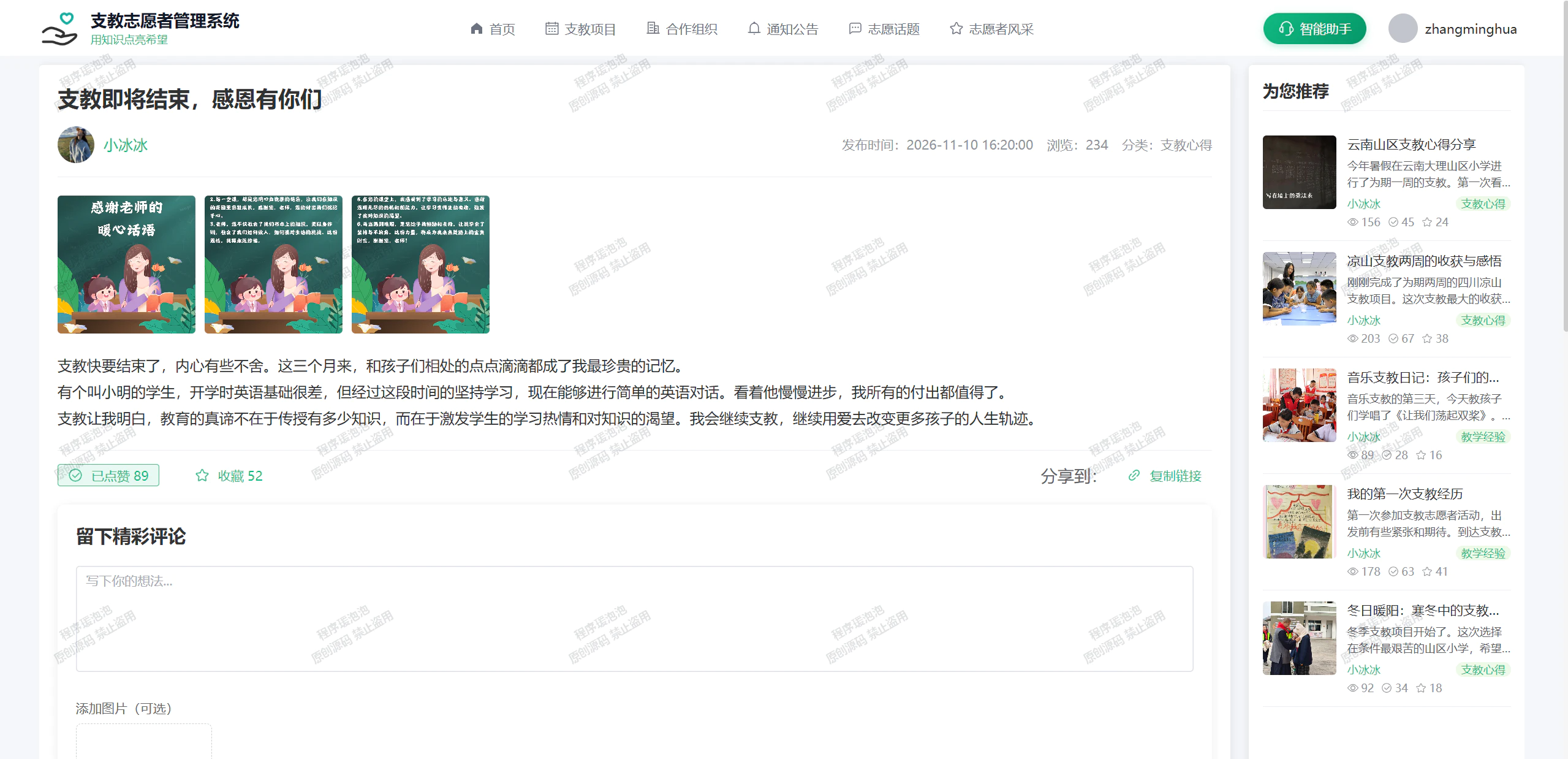Click the likes check icon showing 67
The height and width of the screenshot is (759, 1568).
tap(1393, 338)
